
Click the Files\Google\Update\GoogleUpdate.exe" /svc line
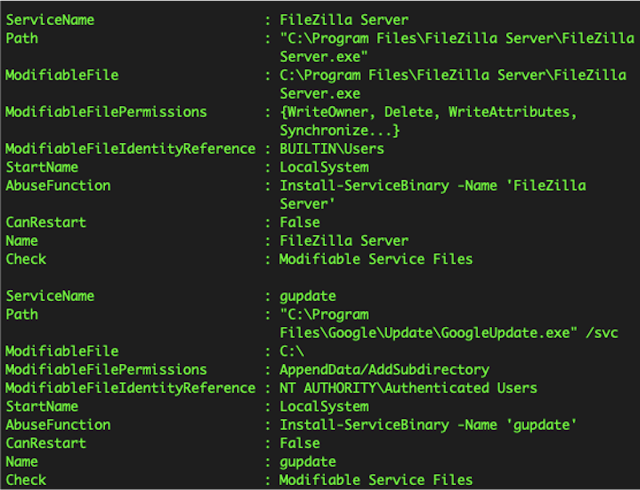(449, 333)
